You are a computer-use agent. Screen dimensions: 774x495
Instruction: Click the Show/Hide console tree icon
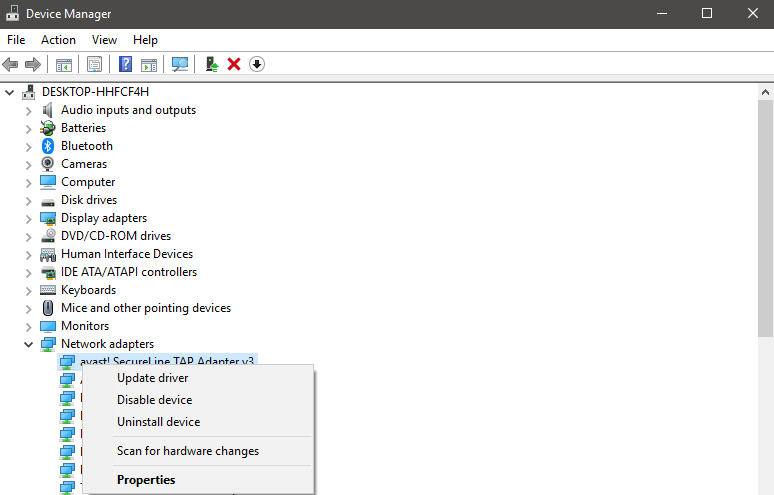click(64, 64)
